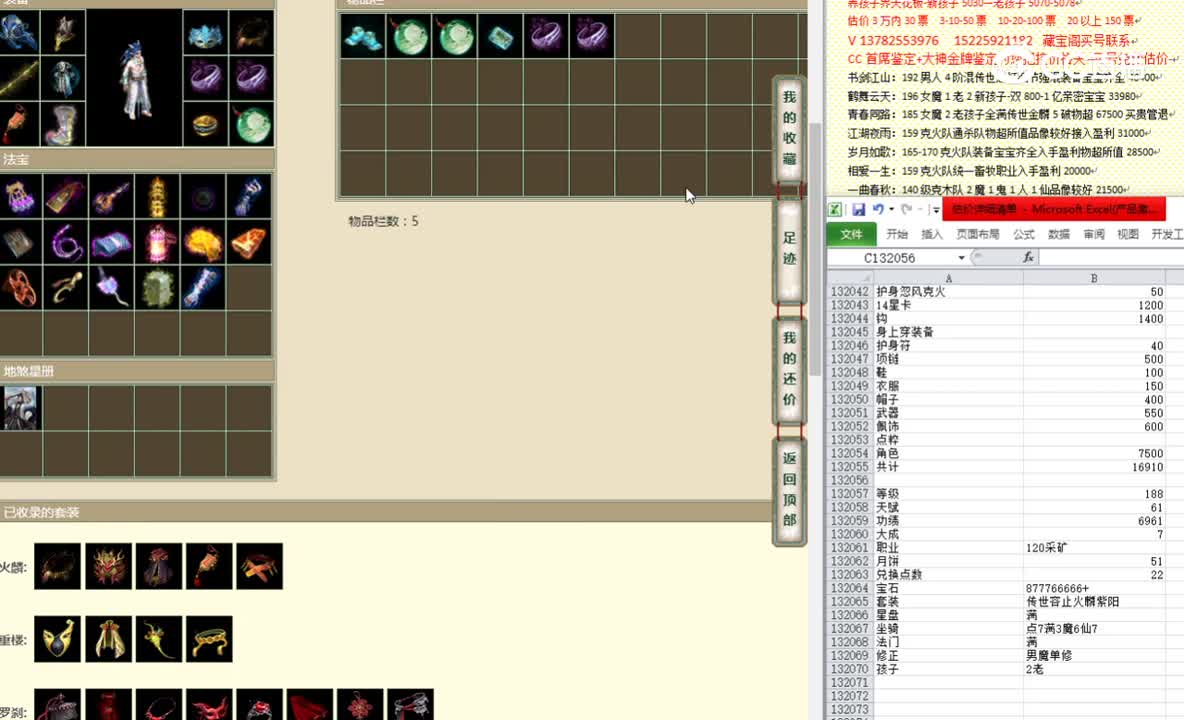Click the fx Insert Function icon
The width and height of the screenshot is (1184, 720).
pos(1028,257)
